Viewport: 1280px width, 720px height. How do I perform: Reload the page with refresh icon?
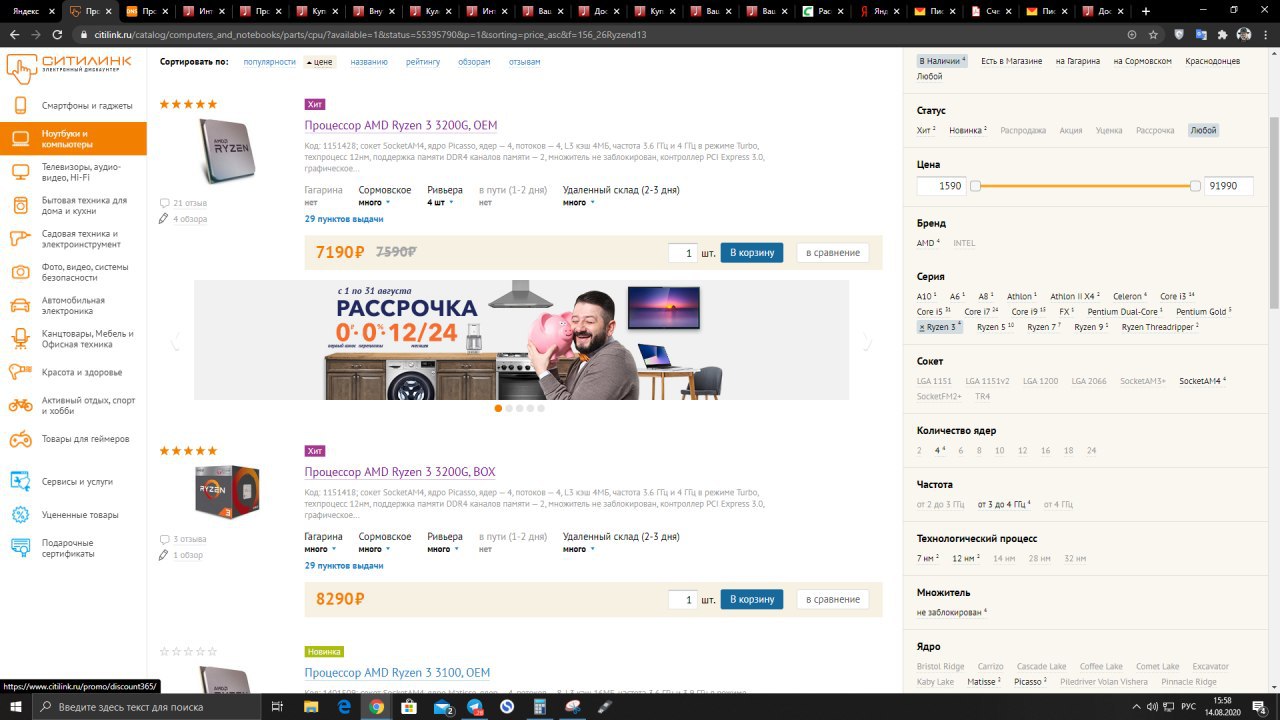tap(59, 34)
